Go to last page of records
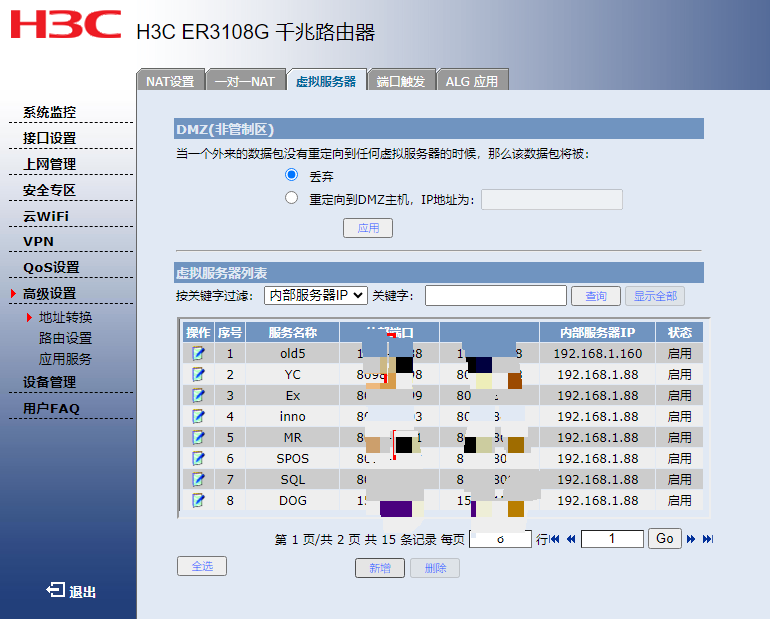This screenshot has height=619, width=770. click(x=708, y=539)
